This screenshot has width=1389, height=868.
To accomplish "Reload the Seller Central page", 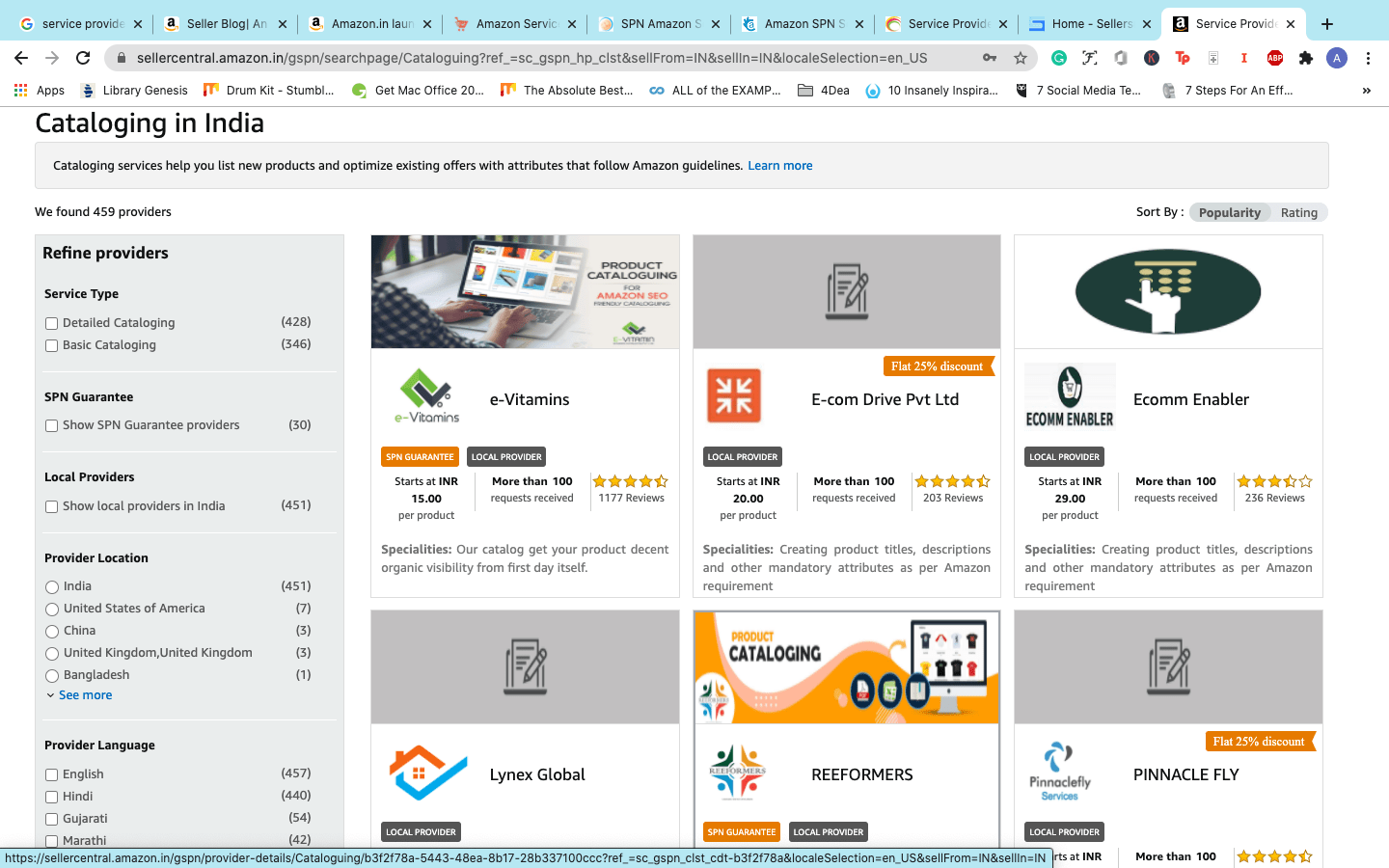I will [83, 58].
